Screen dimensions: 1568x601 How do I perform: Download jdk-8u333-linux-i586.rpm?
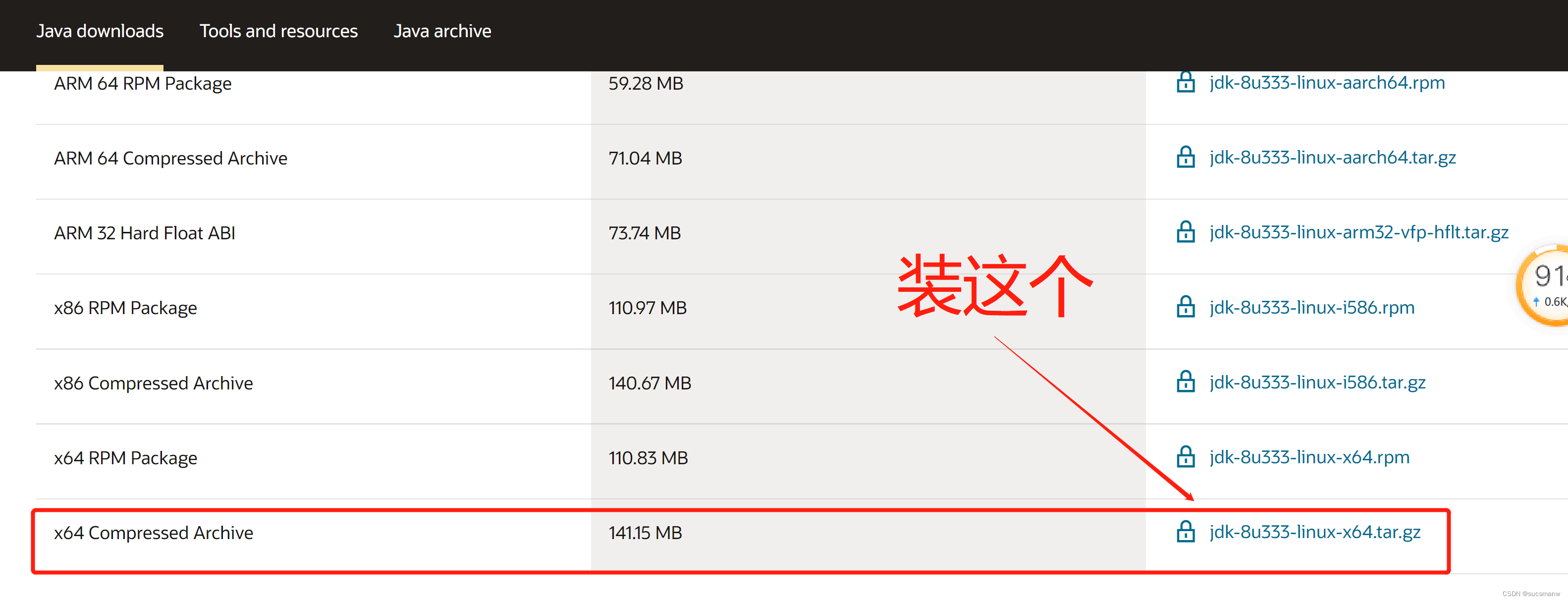pos(1312,307)
